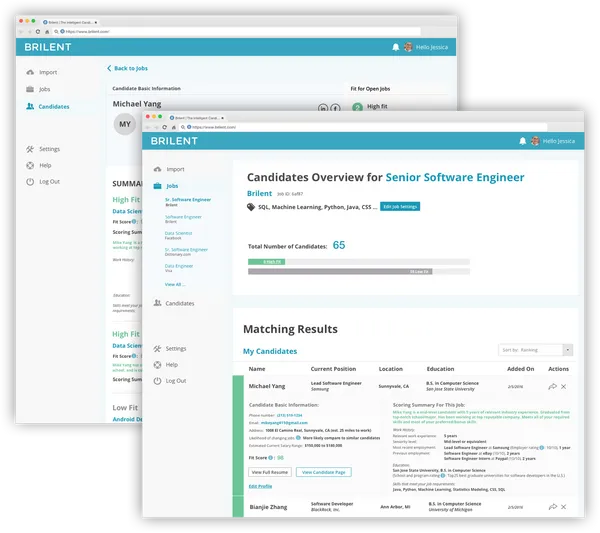Open Settings in the front window sidebar
The height and width of the screenshot is (533, 600).
click(175, 348)
